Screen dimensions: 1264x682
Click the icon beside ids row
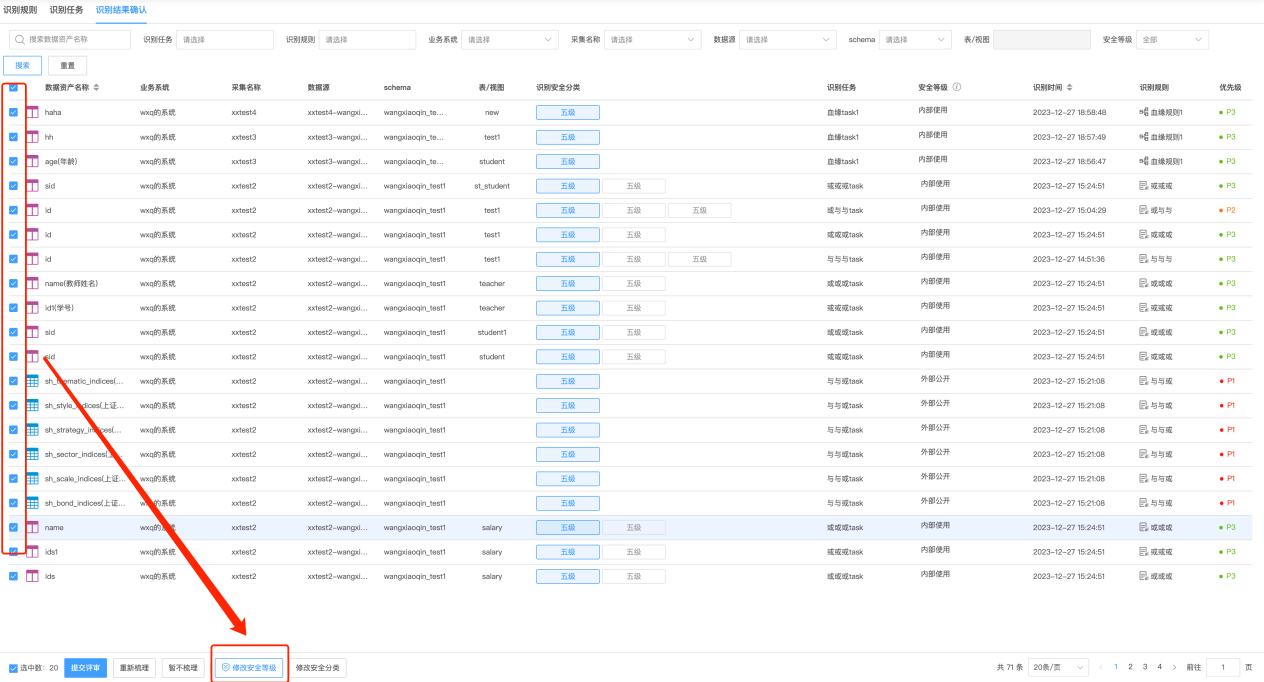tap(32, 576)
